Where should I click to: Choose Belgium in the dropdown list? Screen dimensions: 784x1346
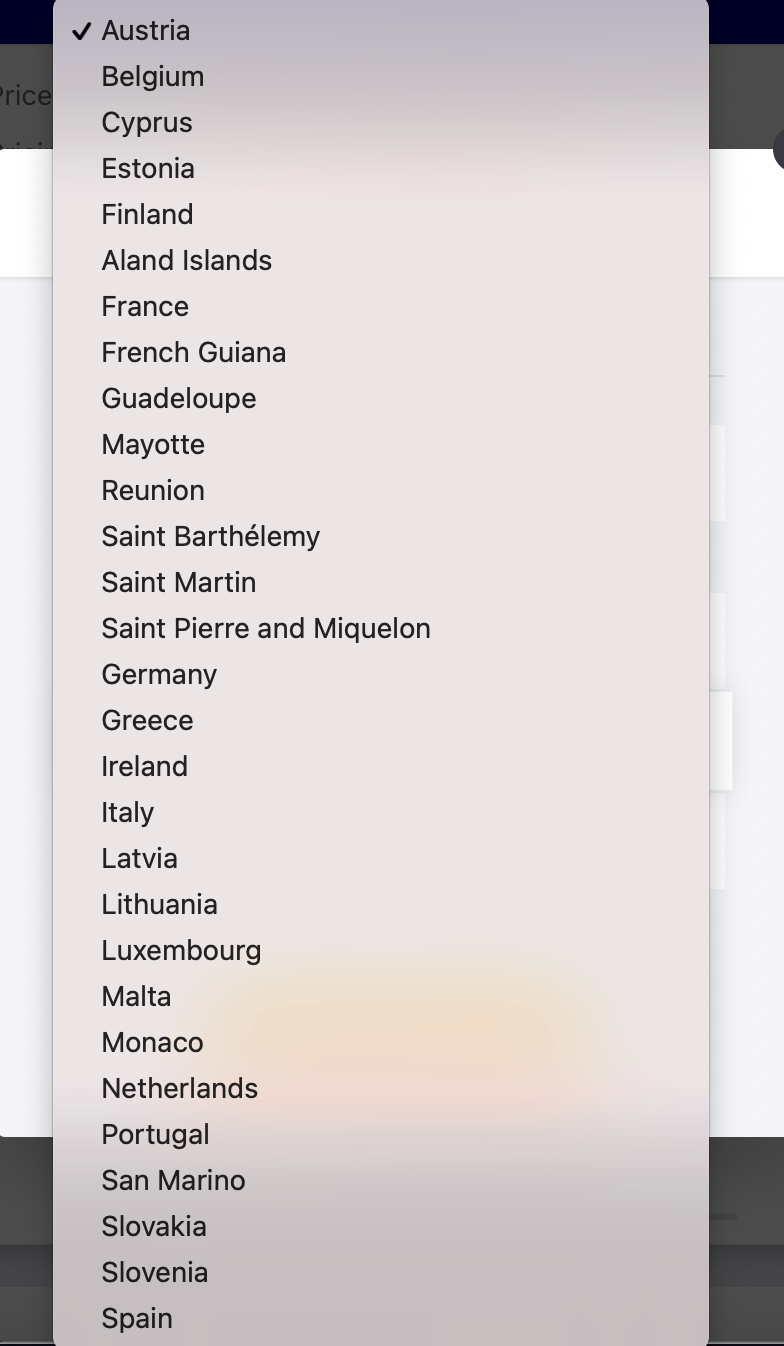coord(153,77)
